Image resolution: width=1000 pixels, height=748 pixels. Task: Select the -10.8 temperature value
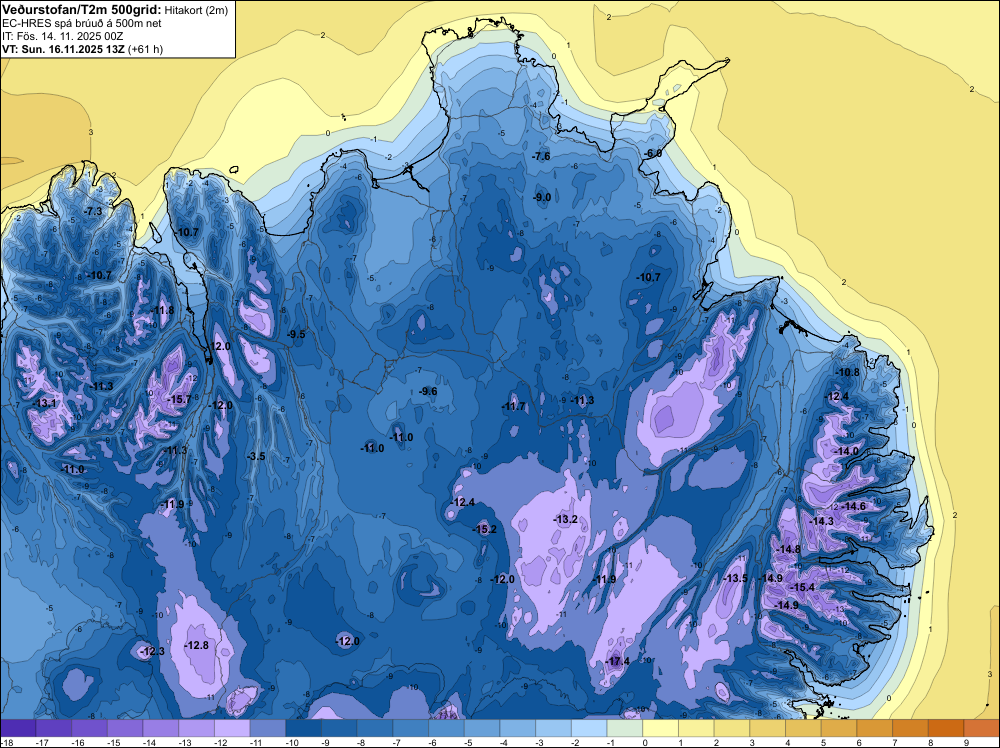[x=848, y=372]
